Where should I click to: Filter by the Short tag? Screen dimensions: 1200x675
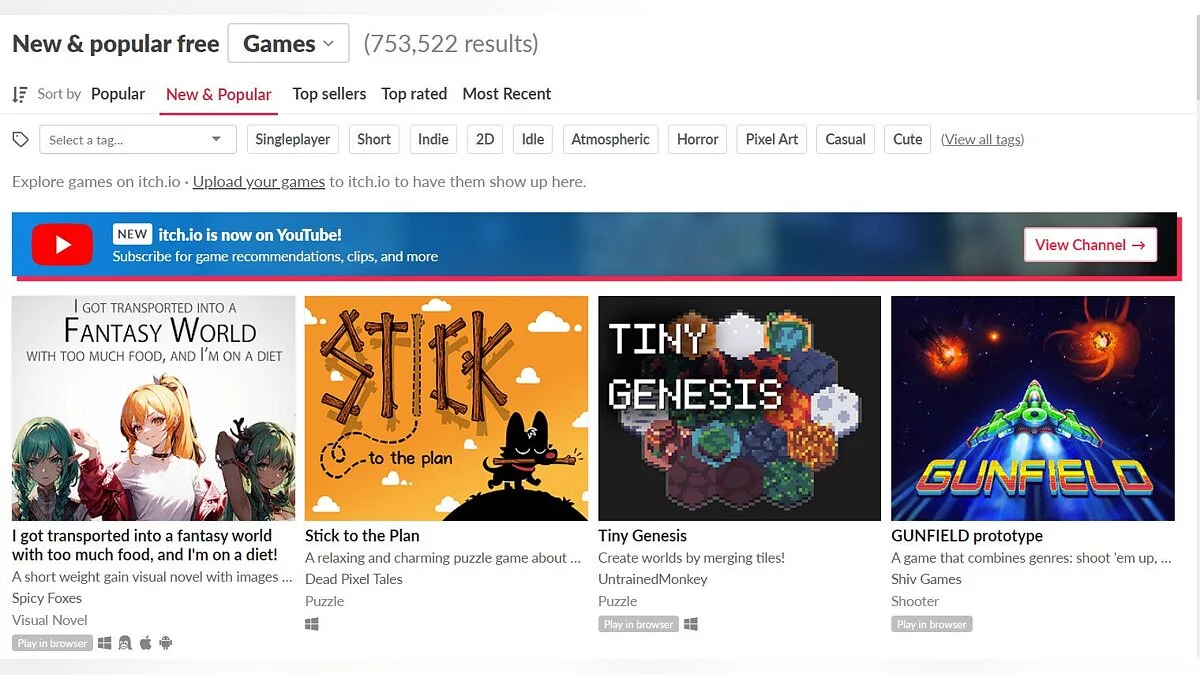pyautogui.click(x=374, y=139)
